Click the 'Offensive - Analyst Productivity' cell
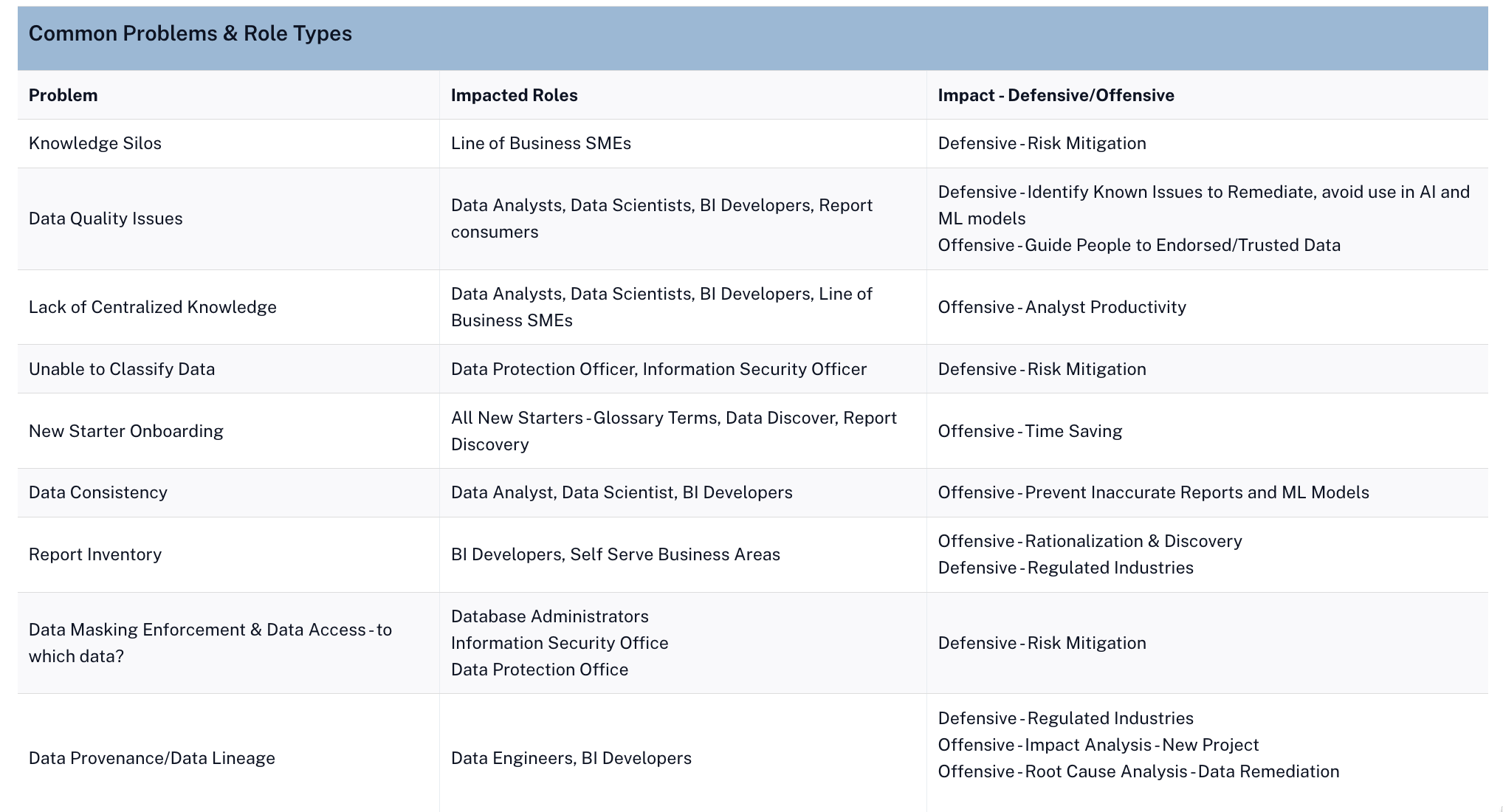Viewport: 1503px width, 812px height. [x=1062, y=307]
